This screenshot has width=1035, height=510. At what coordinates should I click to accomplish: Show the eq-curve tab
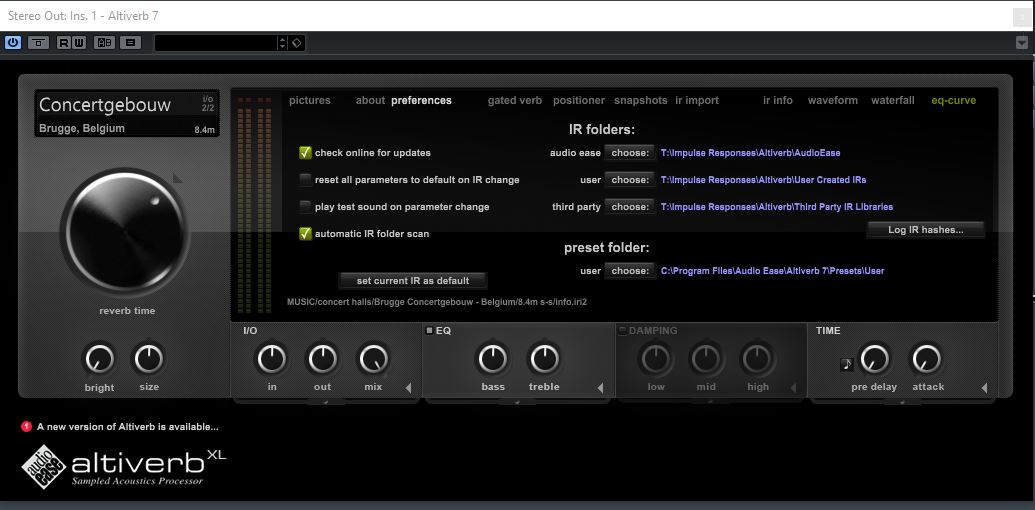coord(954,100)
